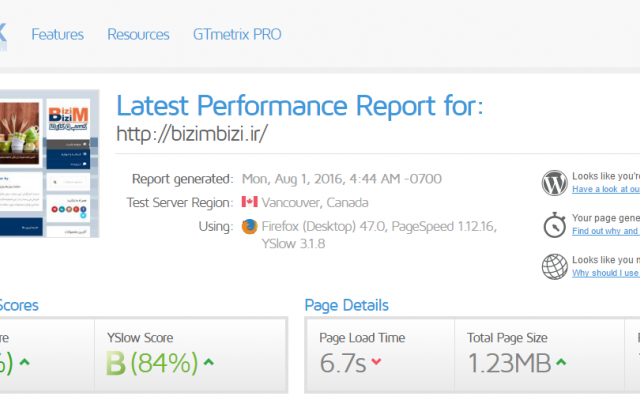The width and height of the screenshot is (640, 400).
Task: Click the Page Load Time label
Action: [362, 338]
